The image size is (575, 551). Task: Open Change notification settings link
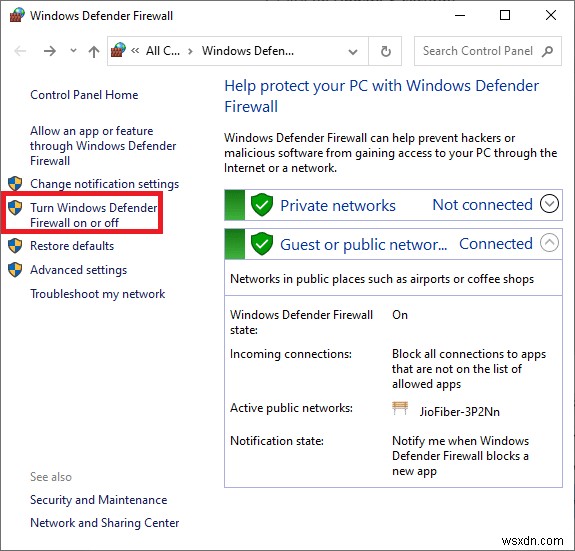coord(105,184)
